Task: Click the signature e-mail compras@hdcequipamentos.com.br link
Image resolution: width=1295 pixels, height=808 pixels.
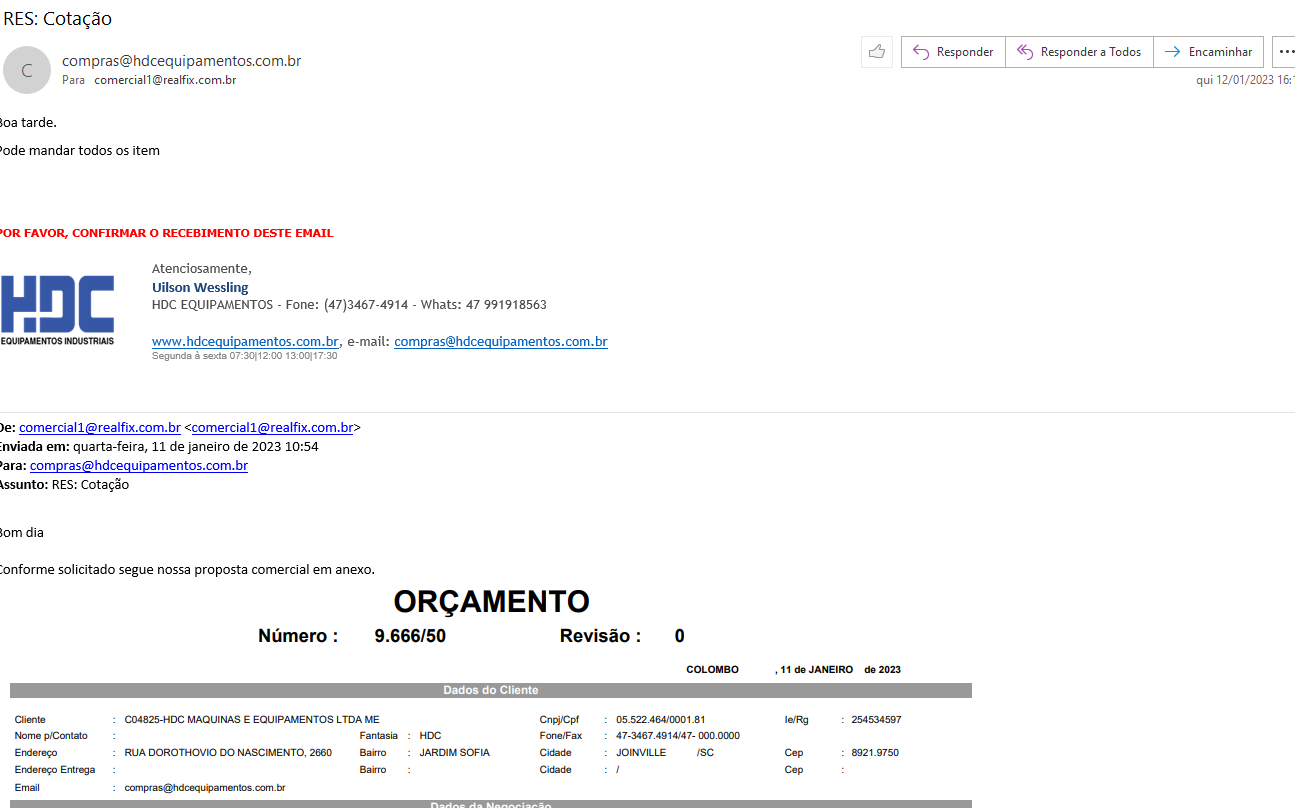Action: 500,341
